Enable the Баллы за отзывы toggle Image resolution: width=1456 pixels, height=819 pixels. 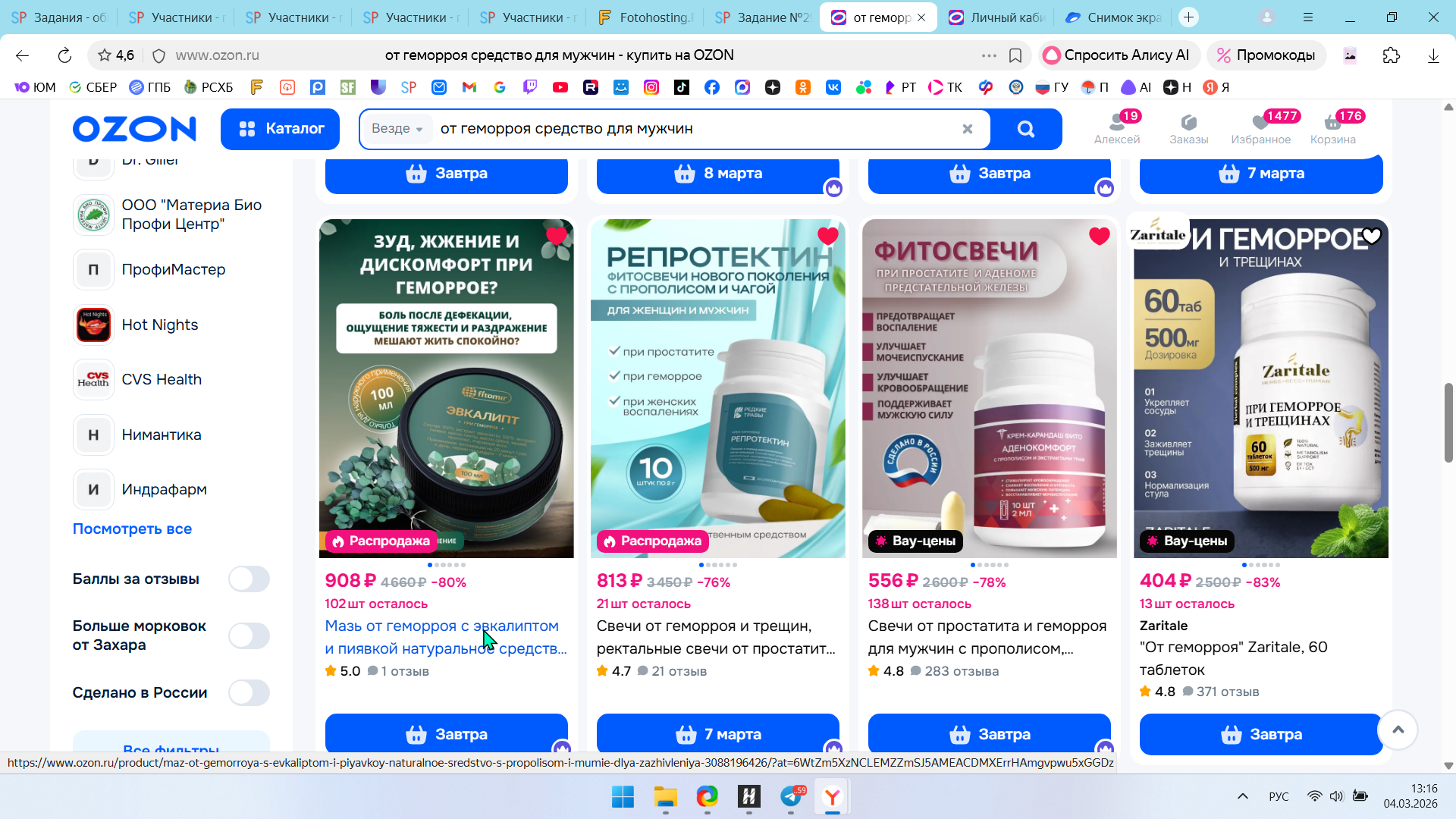tap(249, 579)
